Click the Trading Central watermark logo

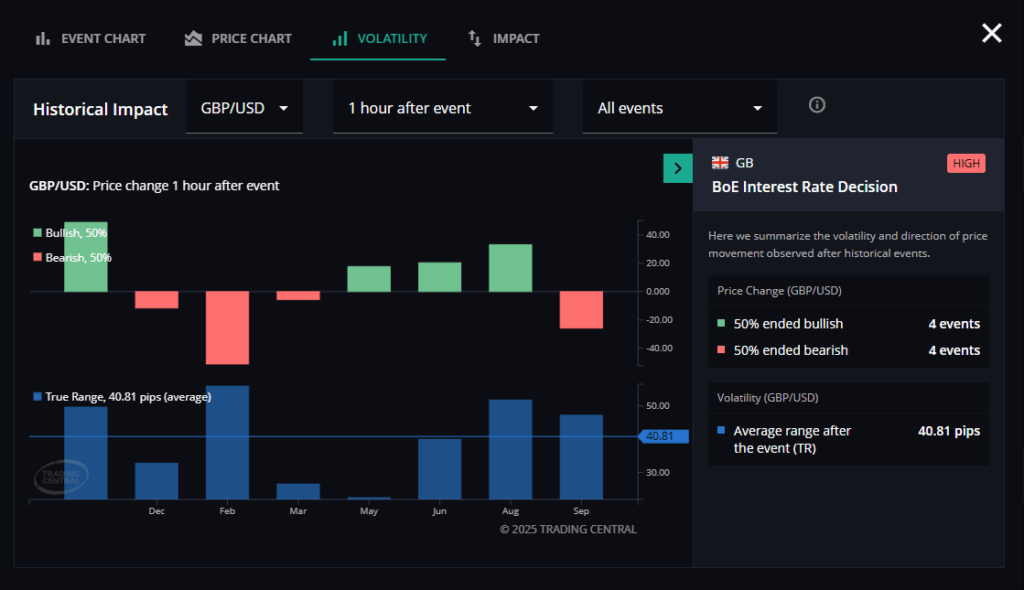pos(62,477)
